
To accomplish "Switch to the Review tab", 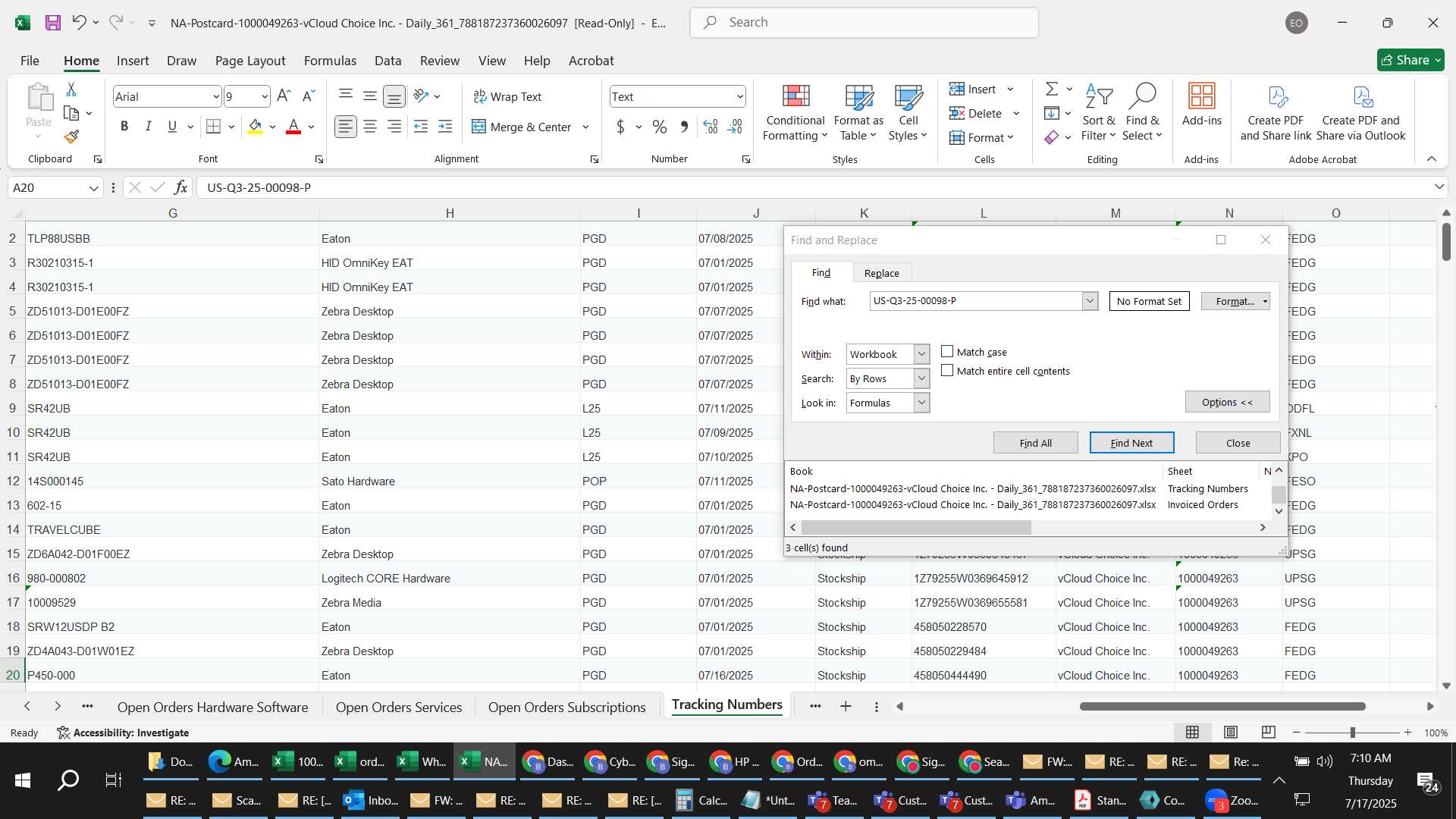I will click(440, 61).
